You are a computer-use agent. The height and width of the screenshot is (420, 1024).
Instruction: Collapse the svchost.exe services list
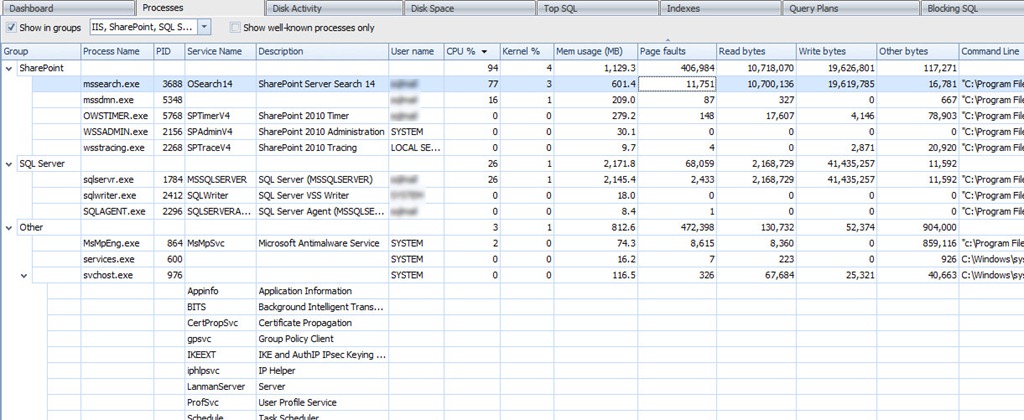24,276
